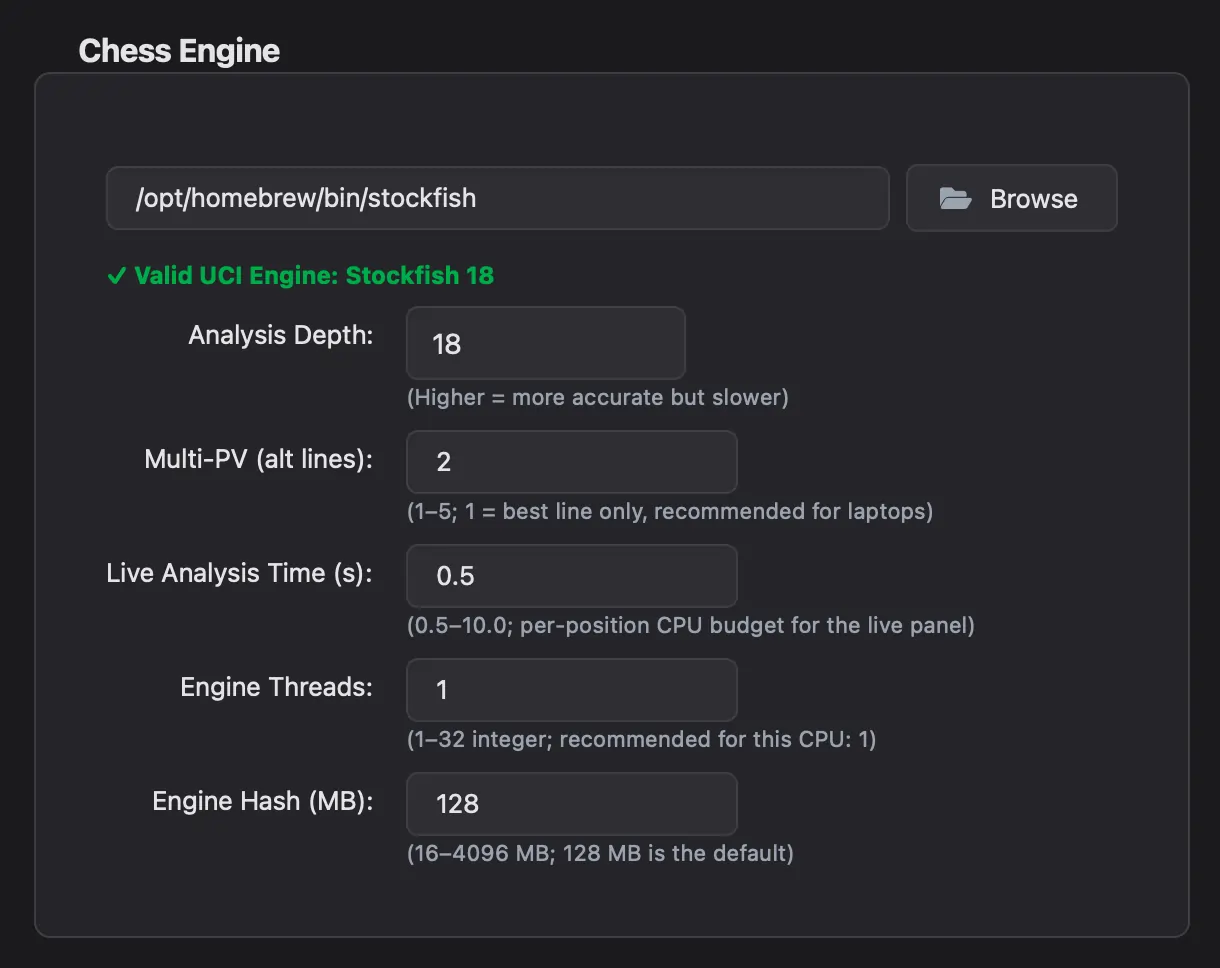Click the '1–5; 1 = best line only' hint
Viewport: 1220px width, 968px height.
pyautogui.click(x=670, y=511)
